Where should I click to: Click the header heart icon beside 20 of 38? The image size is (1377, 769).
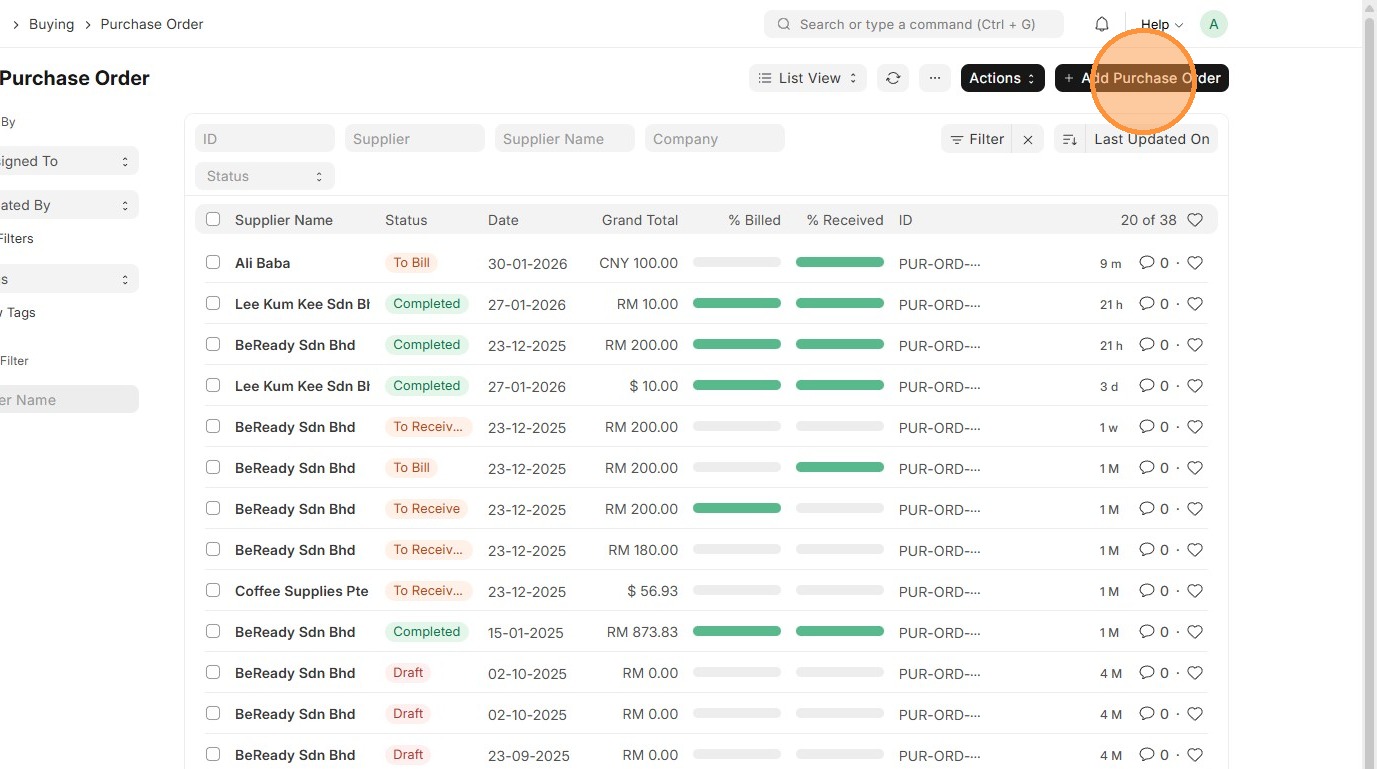point(1194,220)
